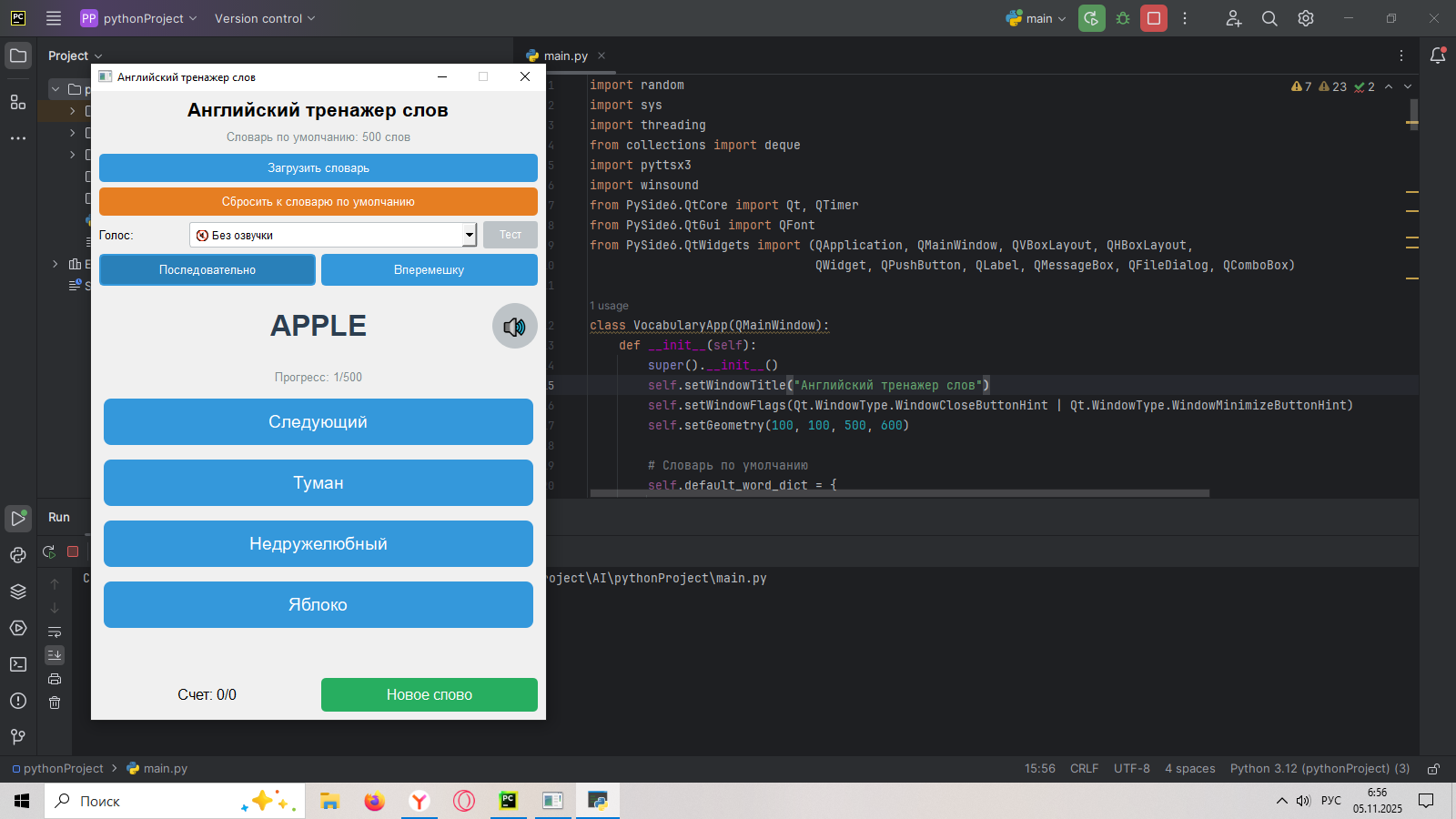
Task: Select the Последовательно mode toggle
Action: point(207,270)
